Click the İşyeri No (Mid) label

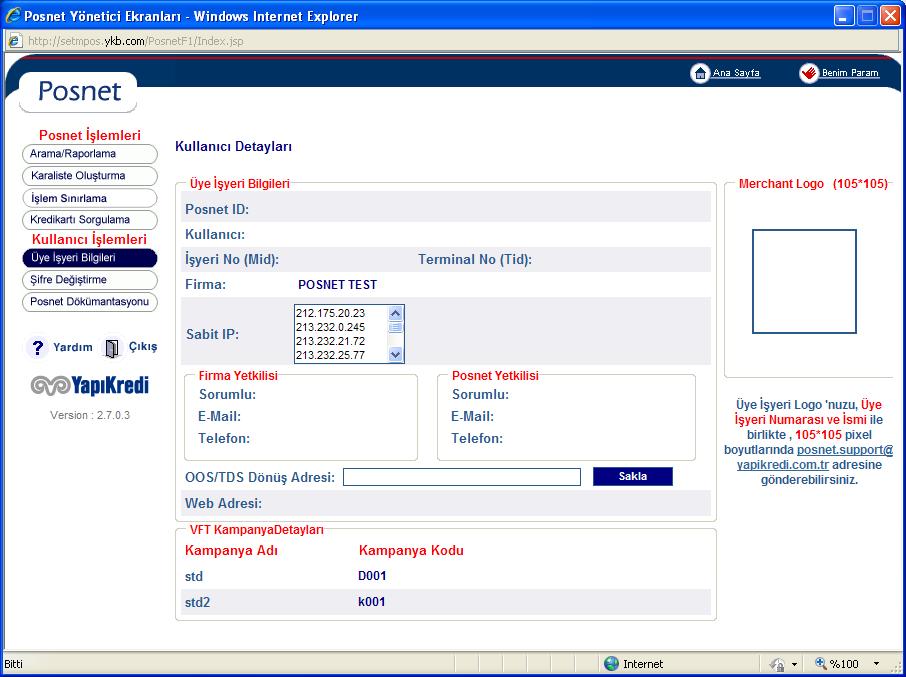tap(232, 260)
